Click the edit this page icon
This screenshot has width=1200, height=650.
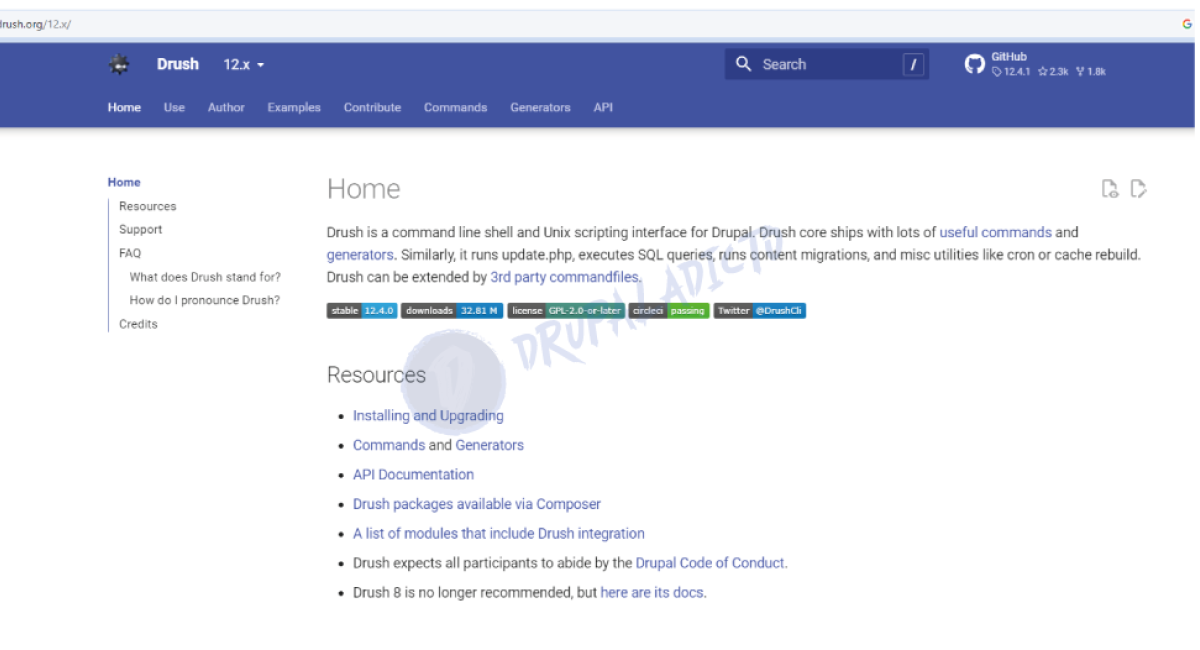coord(1138,189)
